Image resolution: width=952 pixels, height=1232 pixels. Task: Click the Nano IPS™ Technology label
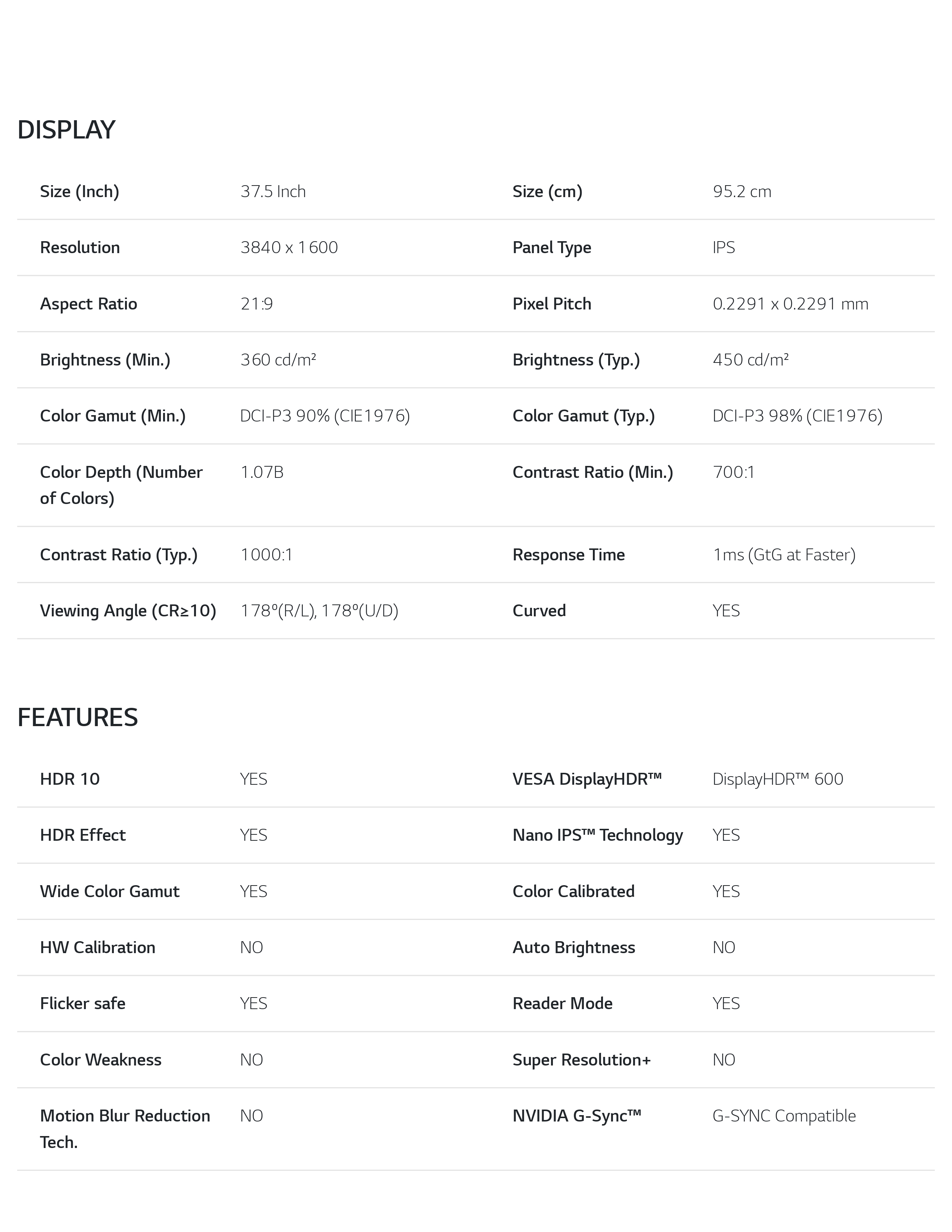tap(597, 835)
